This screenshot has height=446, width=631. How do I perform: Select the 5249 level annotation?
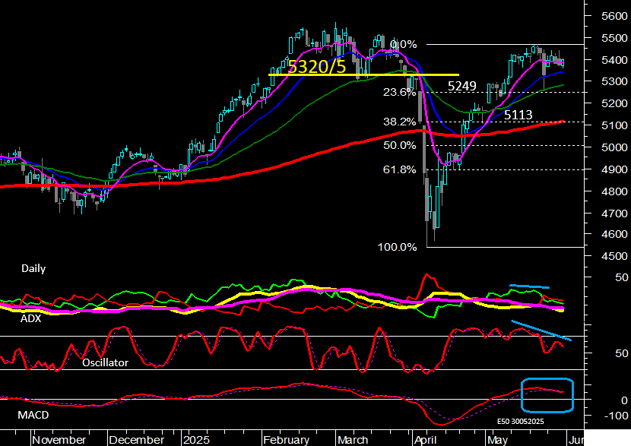click(x=462, y=86)
